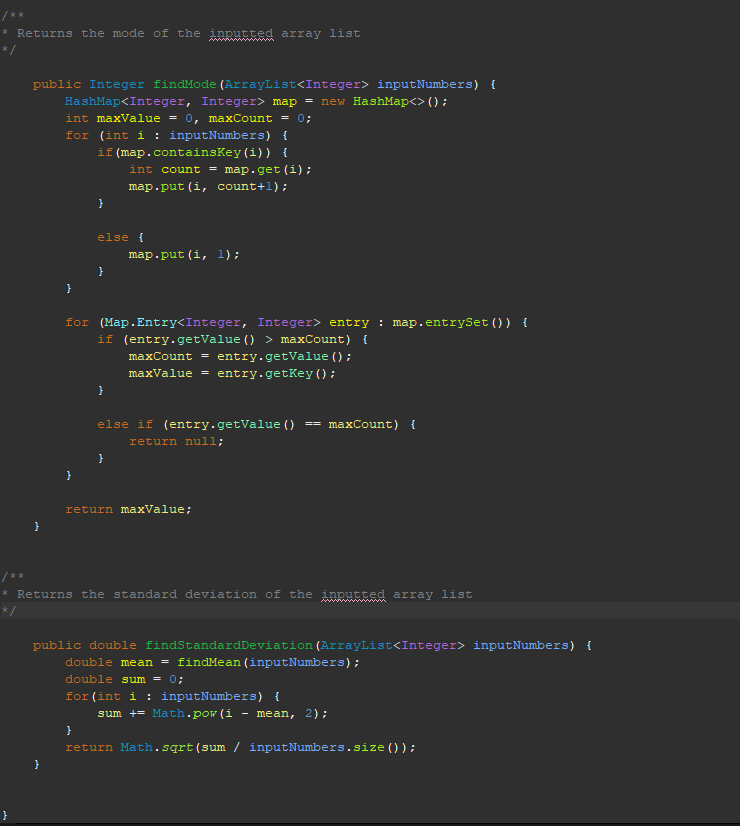Click the underlined 'inputted' in the mode comment

[x=241, y=33]
